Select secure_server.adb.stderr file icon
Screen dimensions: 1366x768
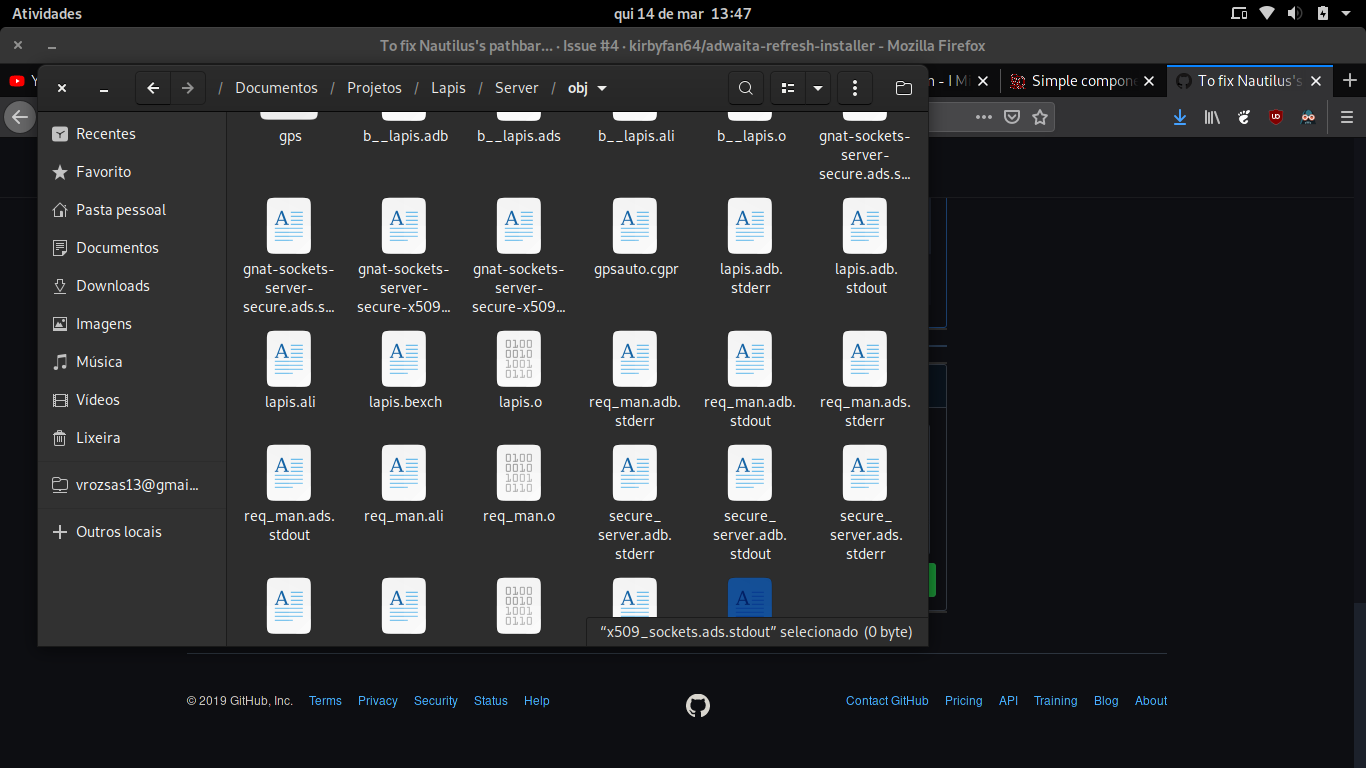(635, 473)
